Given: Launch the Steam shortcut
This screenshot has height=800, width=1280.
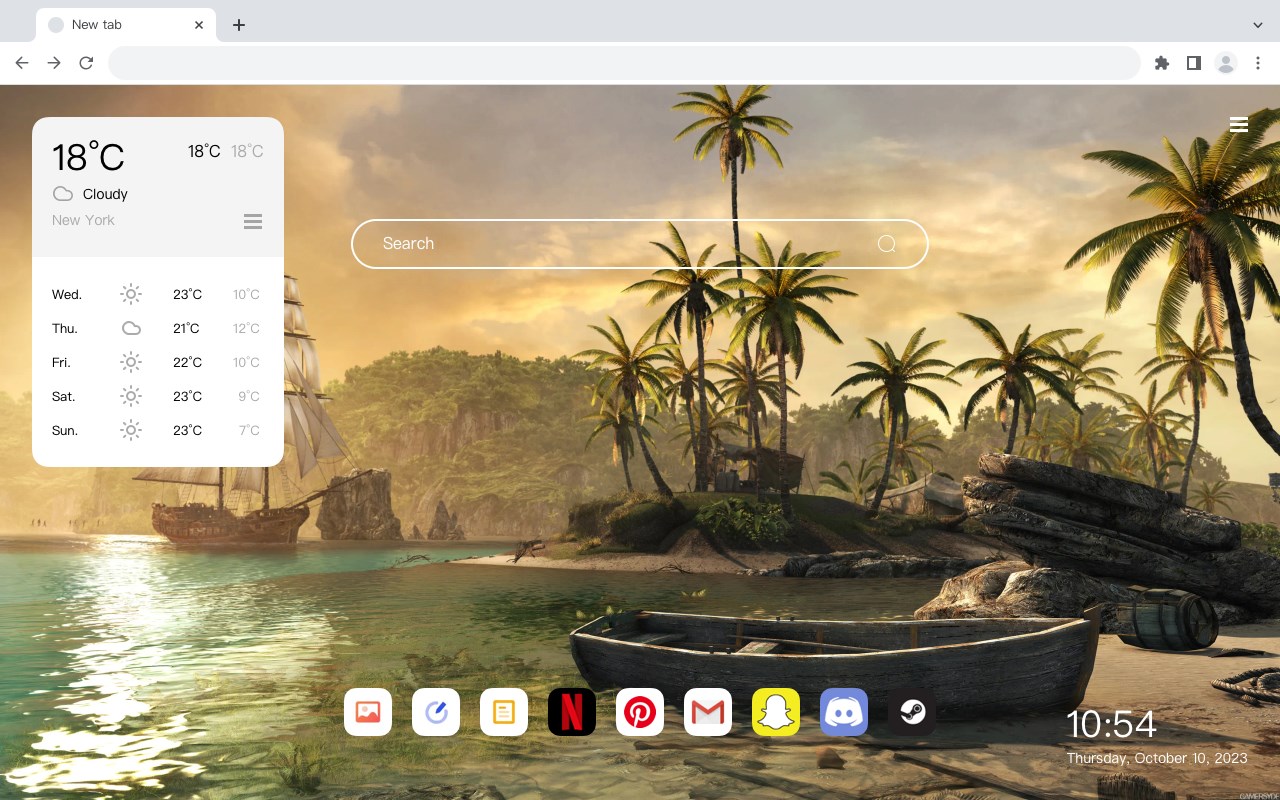Looking at the screenshot, I should (x=912, y=712).
